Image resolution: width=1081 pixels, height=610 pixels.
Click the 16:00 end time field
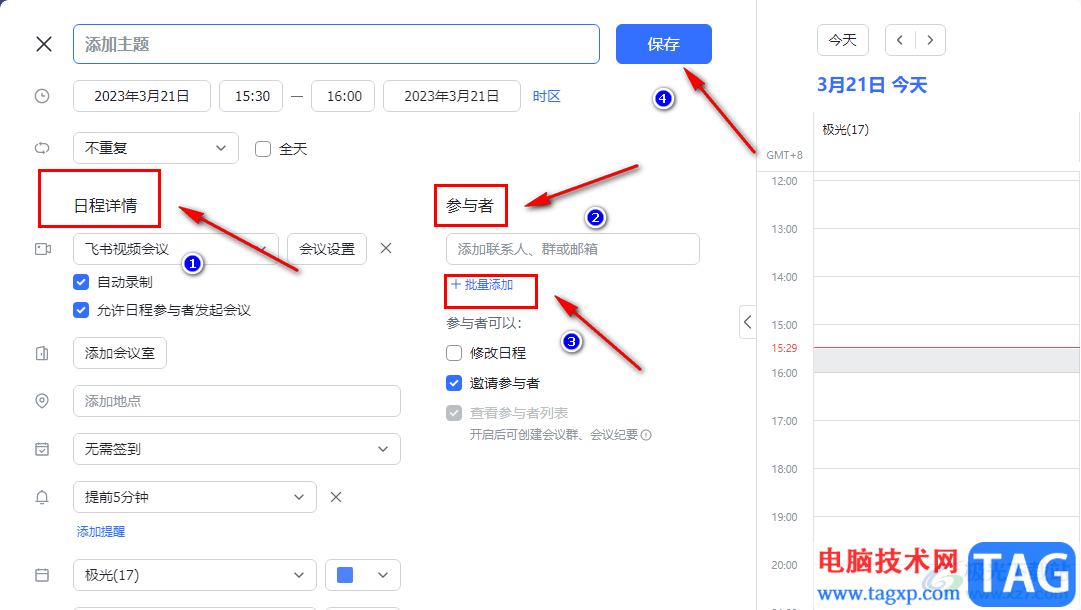[x=343, y=96]
